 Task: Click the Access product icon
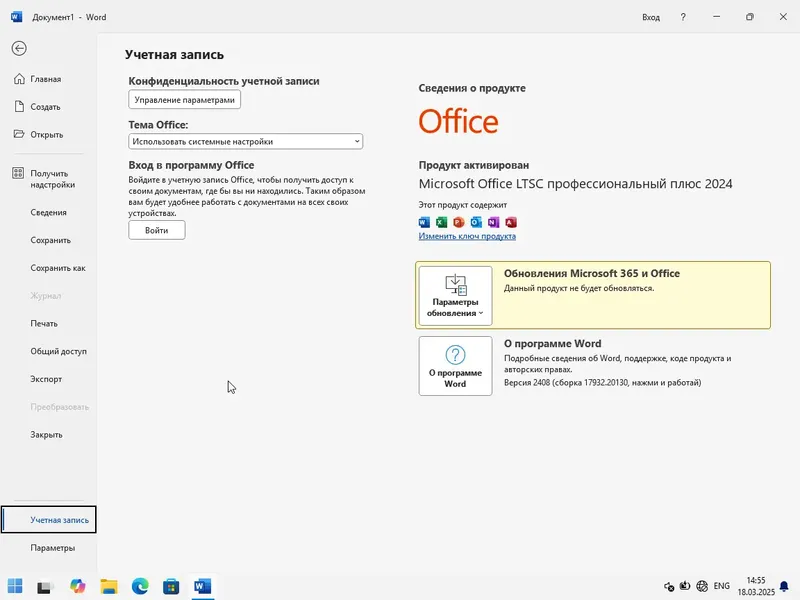pyautogui.click(x=509, y=222)
